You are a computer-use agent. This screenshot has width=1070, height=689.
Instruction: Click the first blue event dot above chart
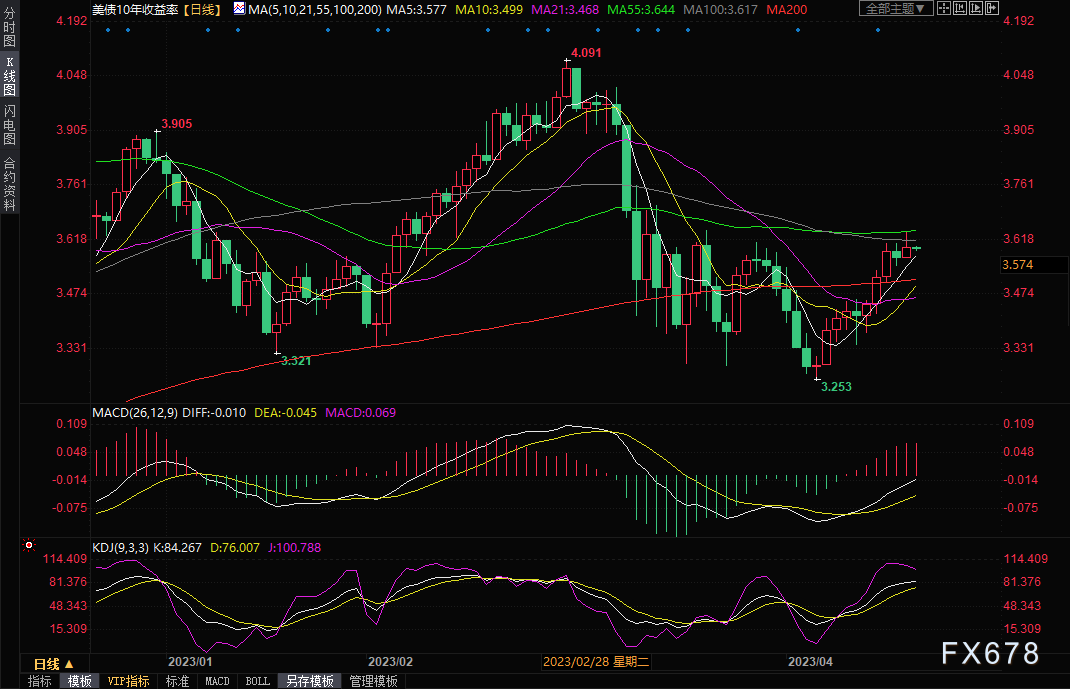107,28
